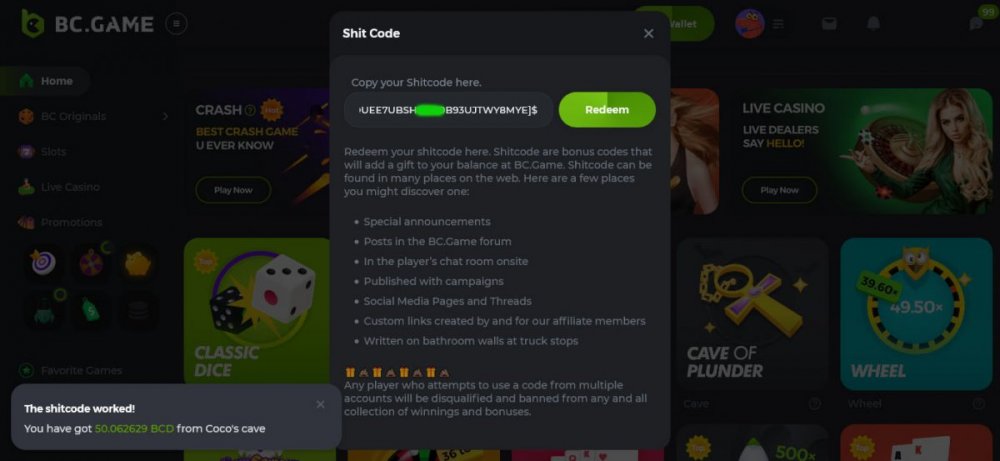
Task: Toggle the sidebar collapse button
Action: click(176, 23)
